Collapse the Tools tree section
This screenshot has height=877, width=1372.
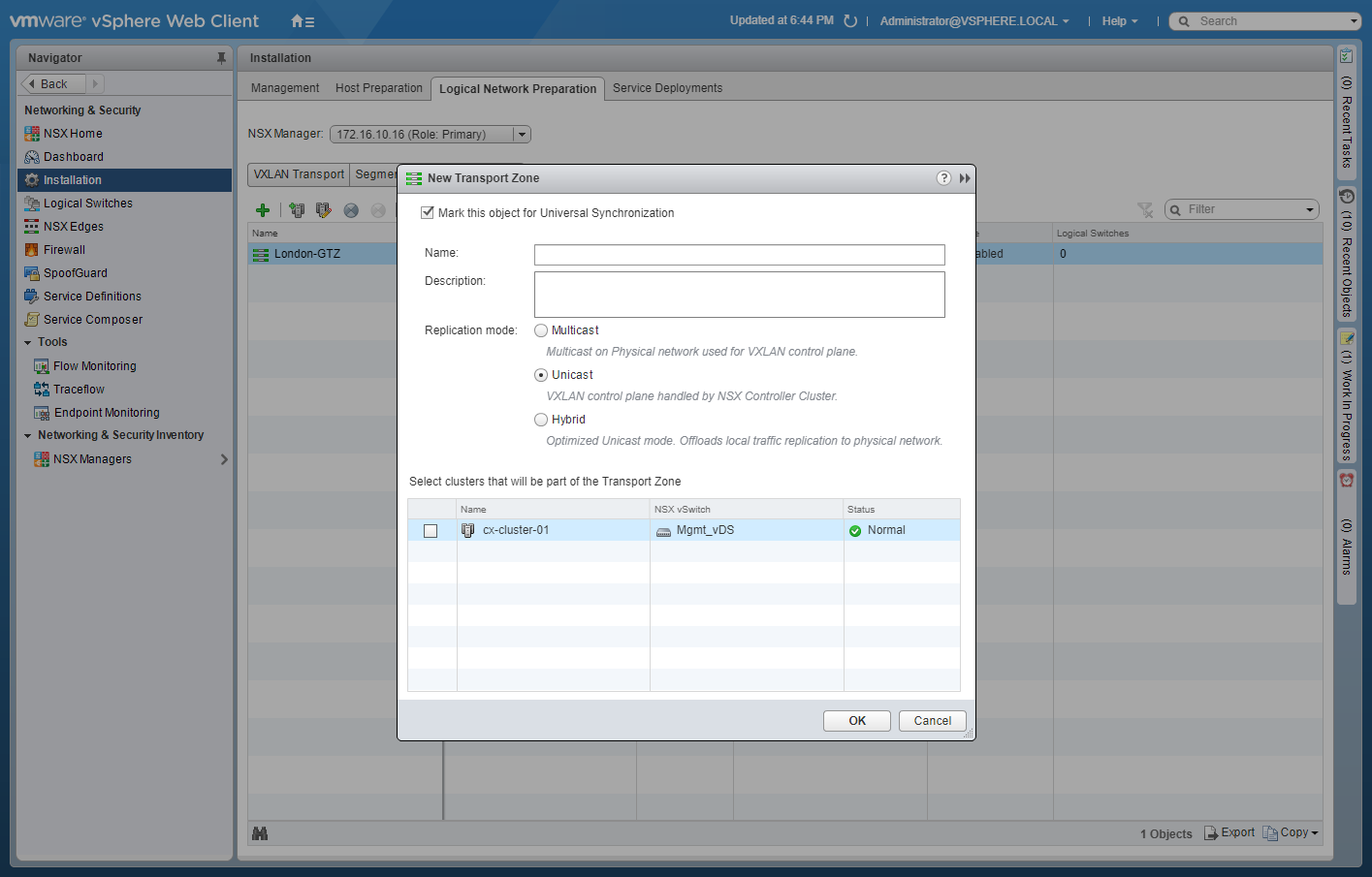[x=28, y=343]
